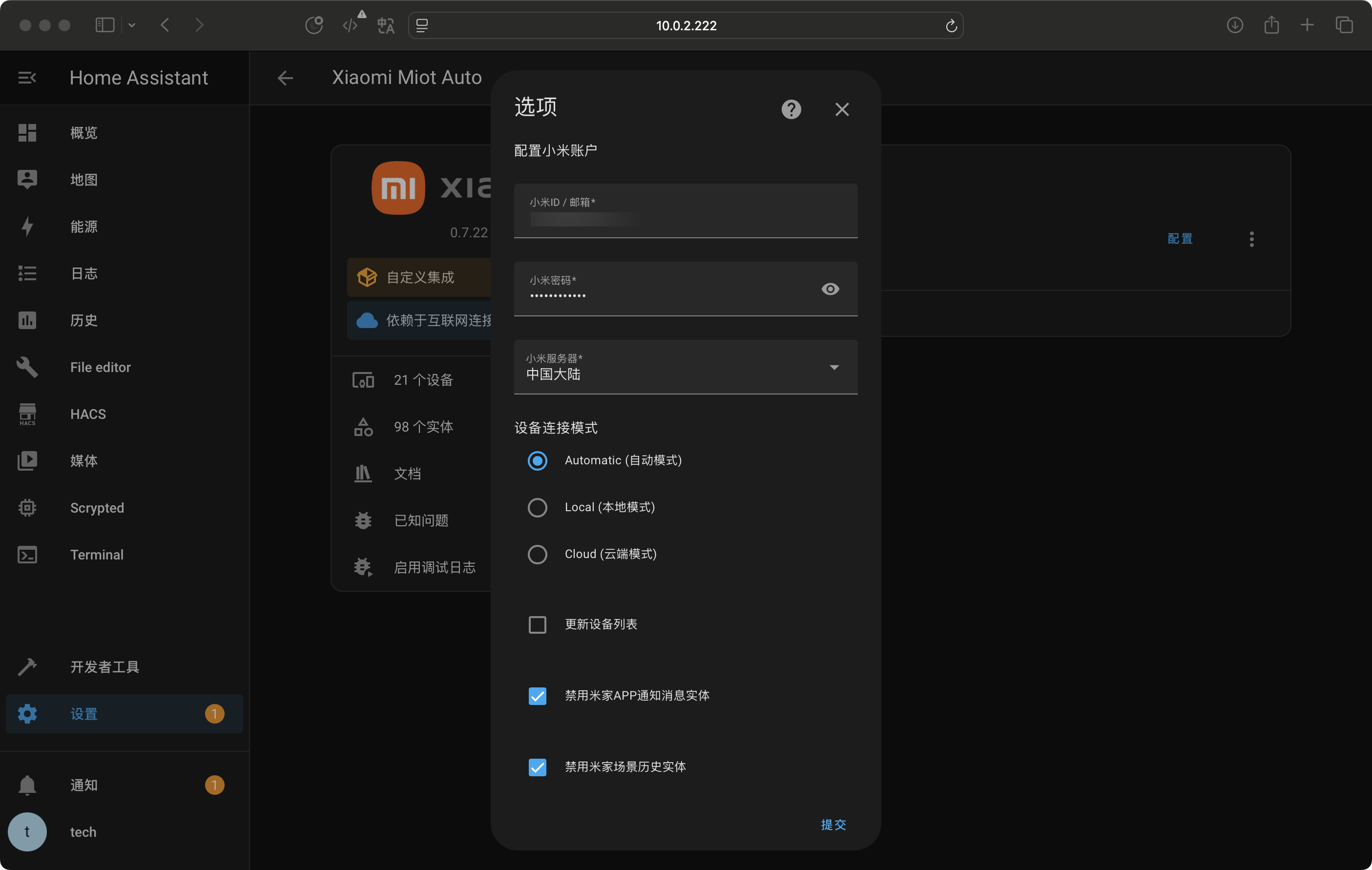The width and height of the screenshot is (1372, 870).
Task: Open the 能源 energy page
Action: 124,226
